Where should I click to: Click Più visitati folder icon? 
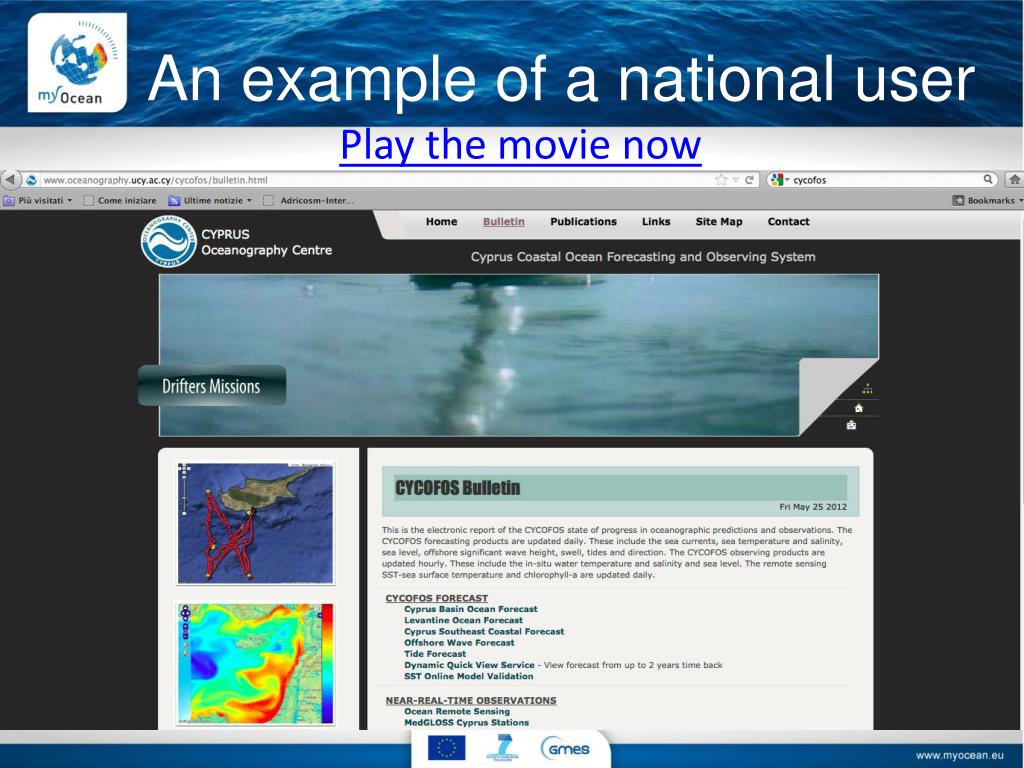click(8, 200)
